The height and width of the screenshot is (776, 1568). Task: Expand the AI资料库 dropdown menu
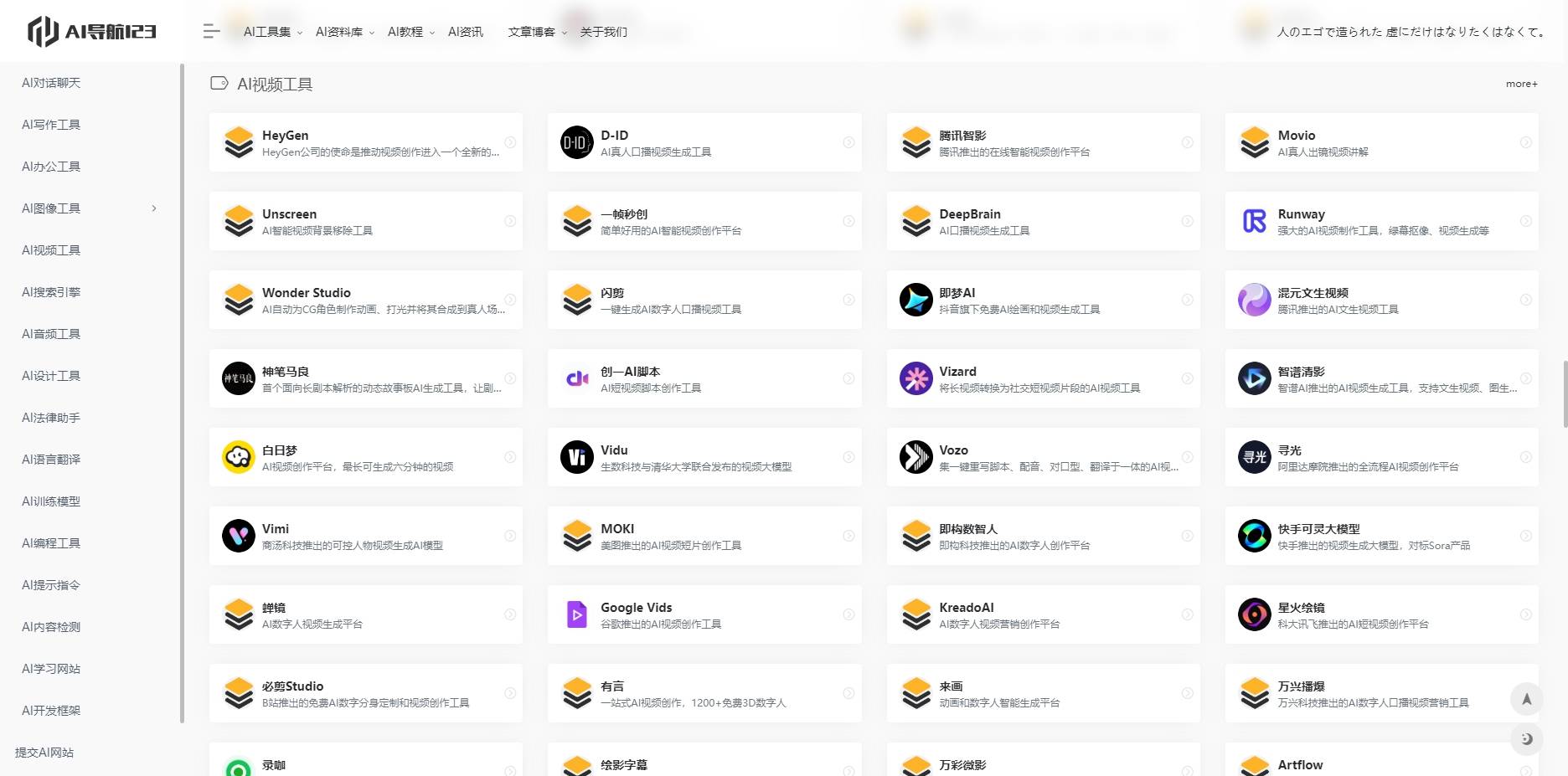pos(345,32)
